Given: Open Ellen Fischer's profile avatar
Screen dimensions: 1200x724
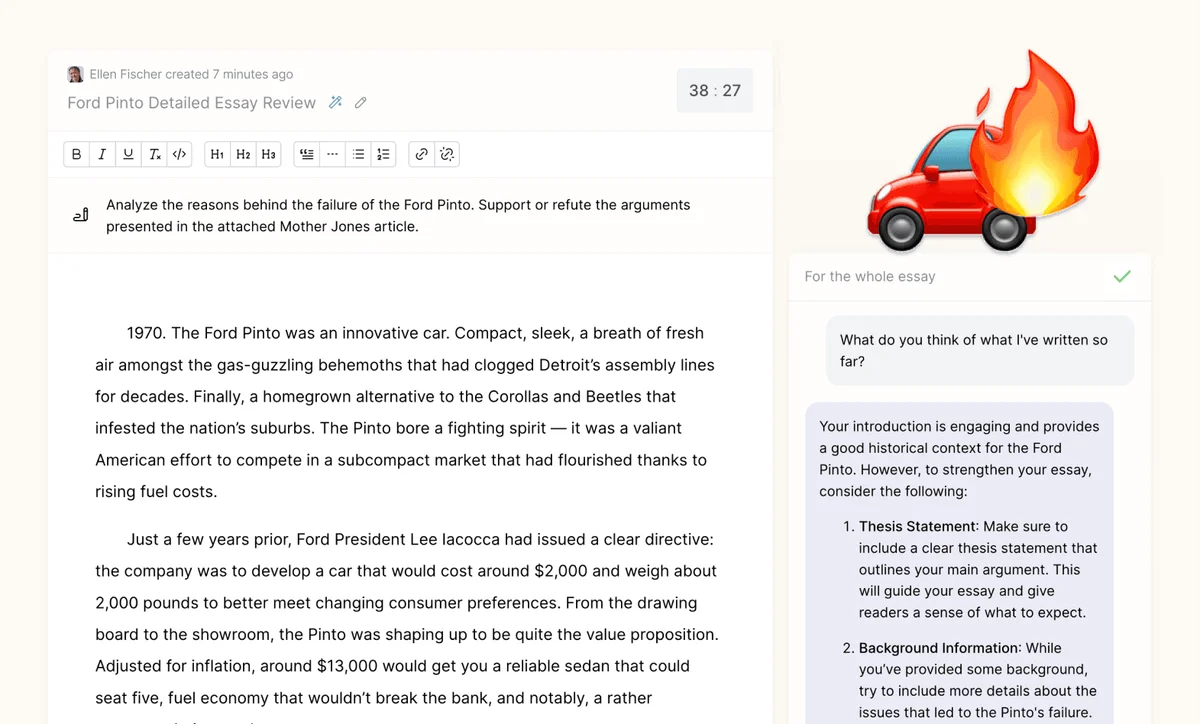Looking at the screenshot, I should [75, 74].
